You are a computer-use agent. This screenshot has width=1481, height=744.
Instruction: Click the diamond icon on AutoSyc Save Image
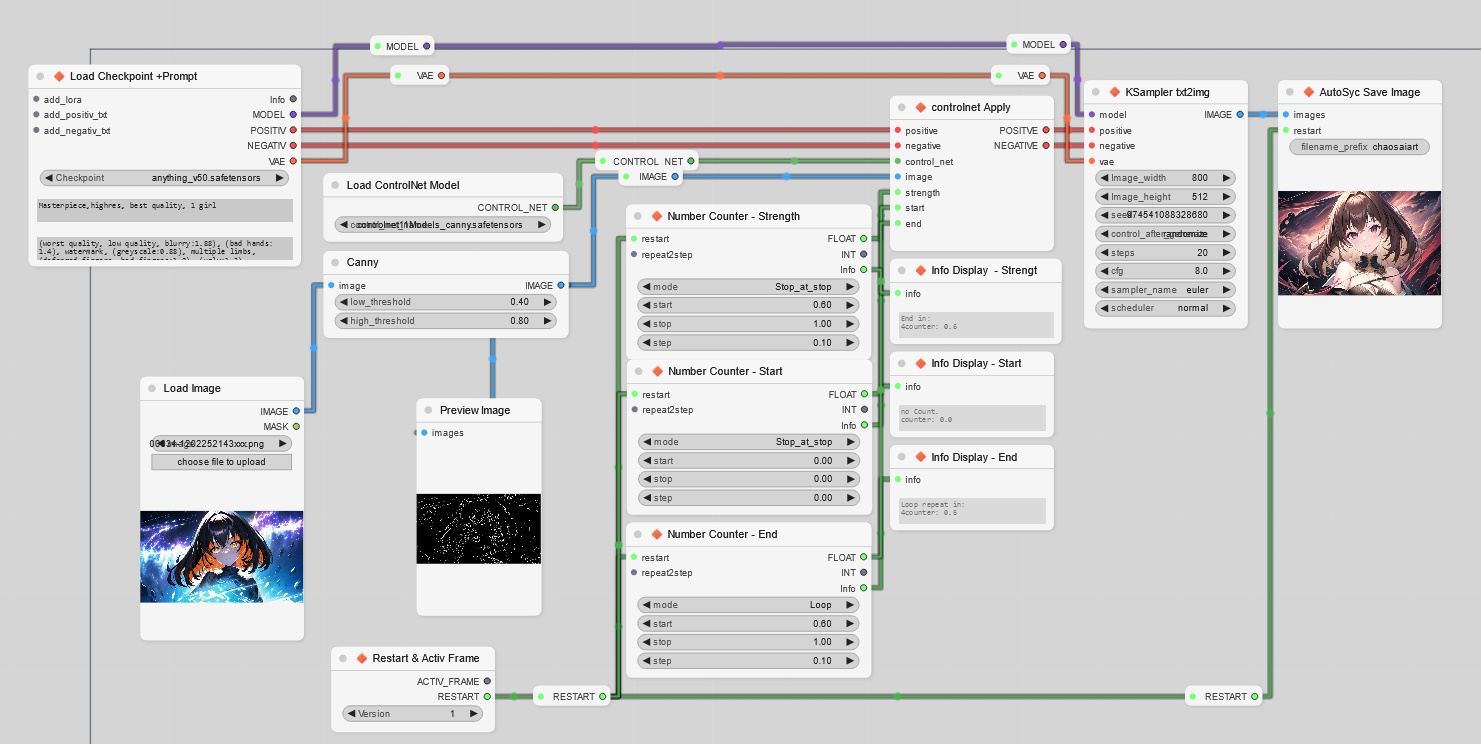tap(1309, 92)
